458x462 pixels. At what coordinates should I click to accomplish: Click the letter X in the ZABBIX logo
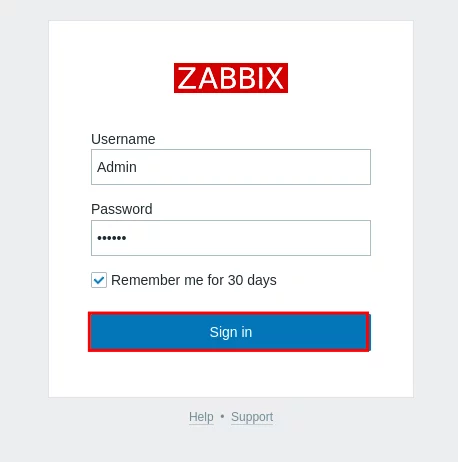[275, 78]
